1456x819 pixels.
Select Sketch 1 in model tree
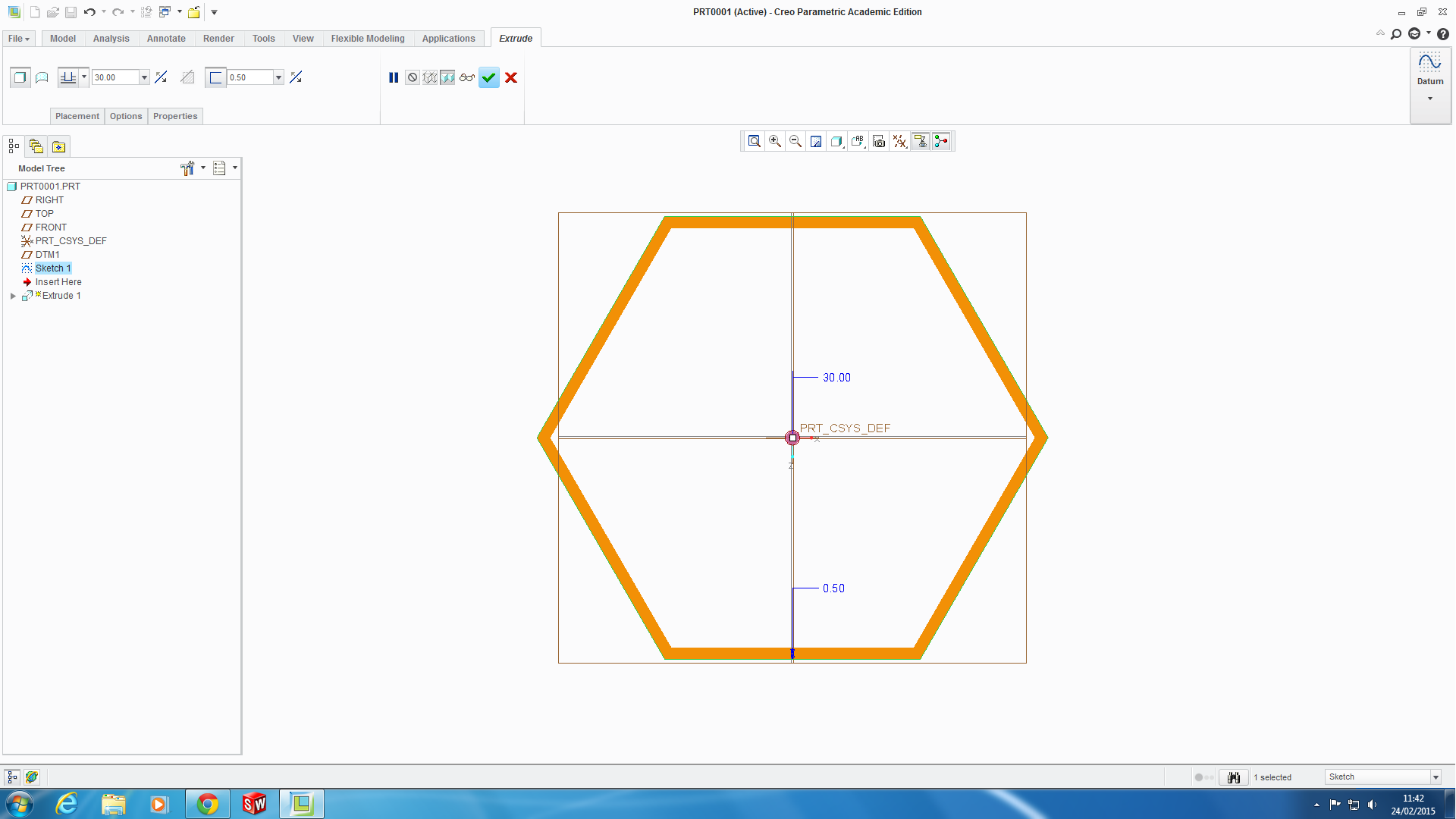point(52,268)
